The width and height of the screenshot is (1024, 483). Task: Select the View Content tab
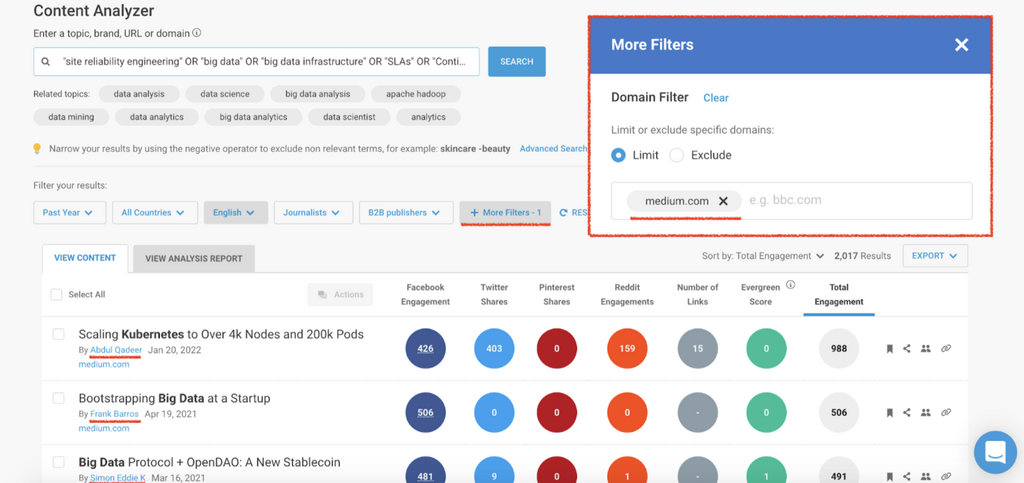point(85,258)
